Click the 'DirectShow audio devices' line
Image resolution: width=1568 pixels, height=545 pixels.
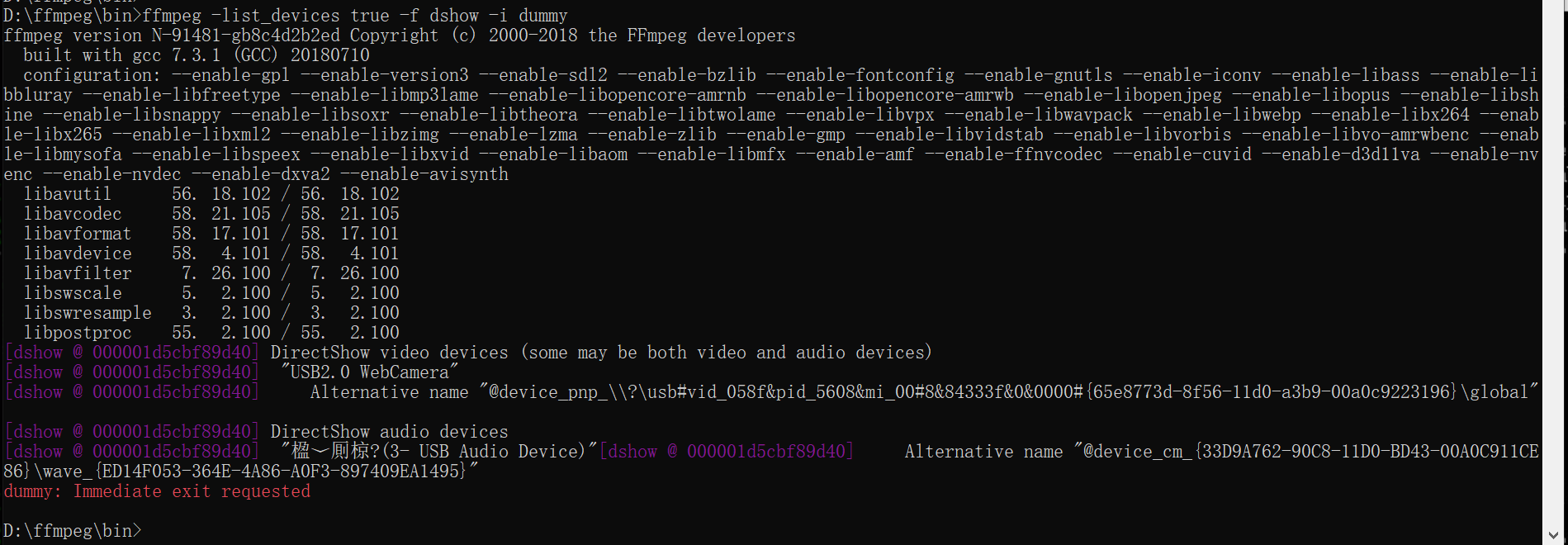(x=390, y=432)
